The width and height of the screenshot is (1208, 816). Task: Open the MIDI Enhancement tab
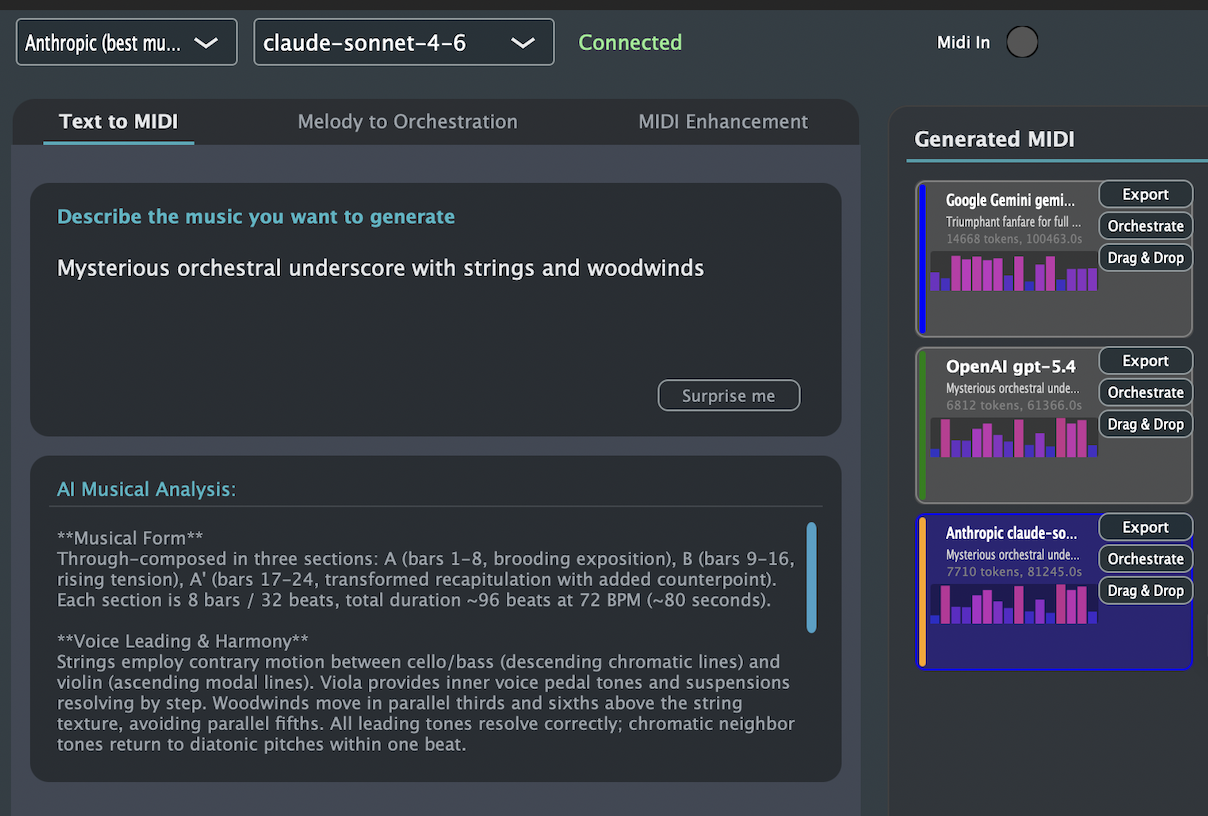pyautogui.click(x=723, y=122)
